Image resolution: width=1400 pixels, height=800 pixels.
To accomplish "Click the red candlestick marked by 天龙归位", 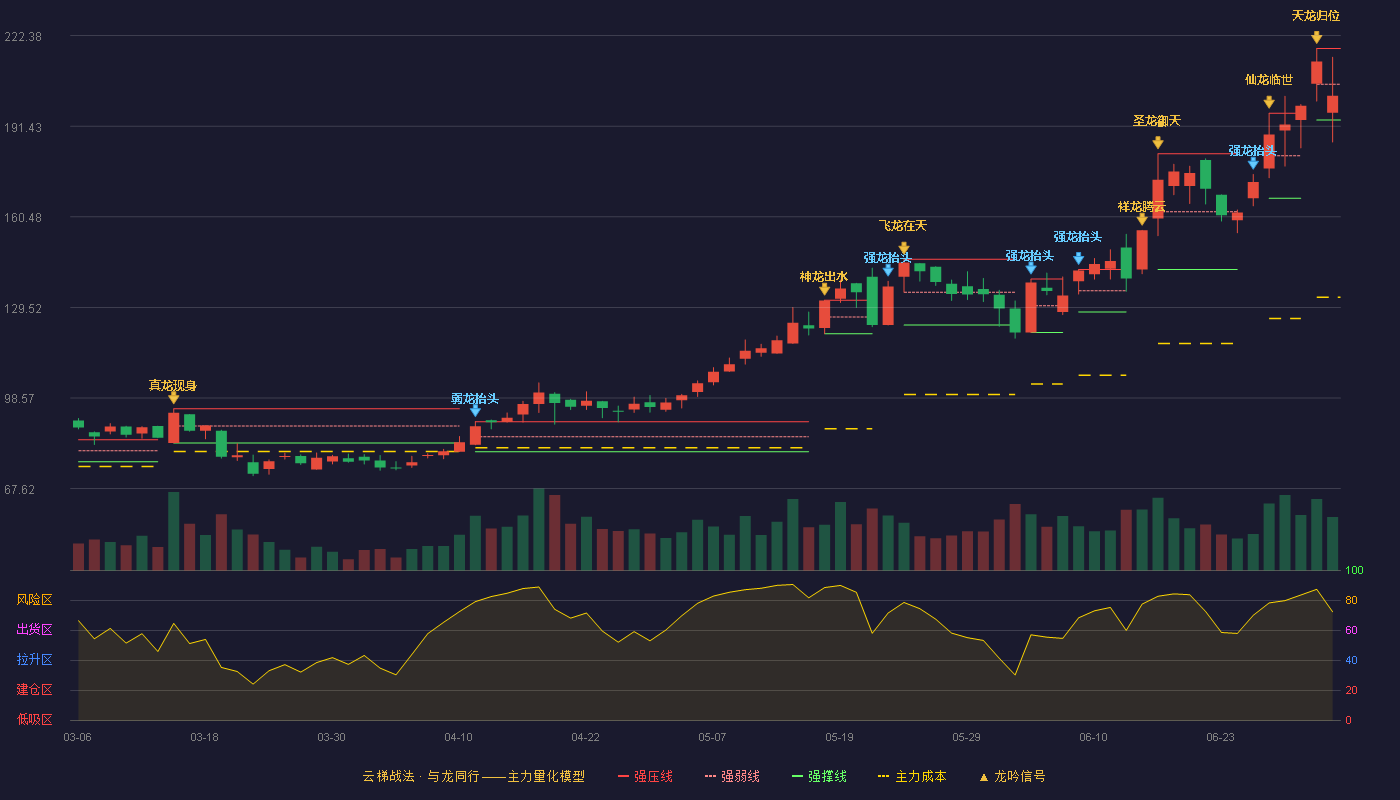I will pos(1317,73).
